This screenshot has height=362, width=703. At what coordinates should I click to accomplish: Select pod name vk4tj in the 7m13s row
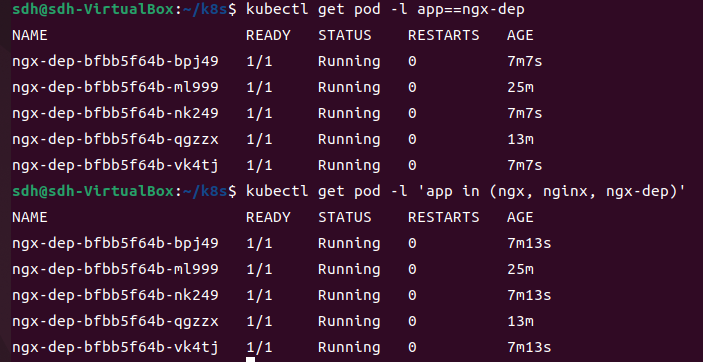pos(115,348)
